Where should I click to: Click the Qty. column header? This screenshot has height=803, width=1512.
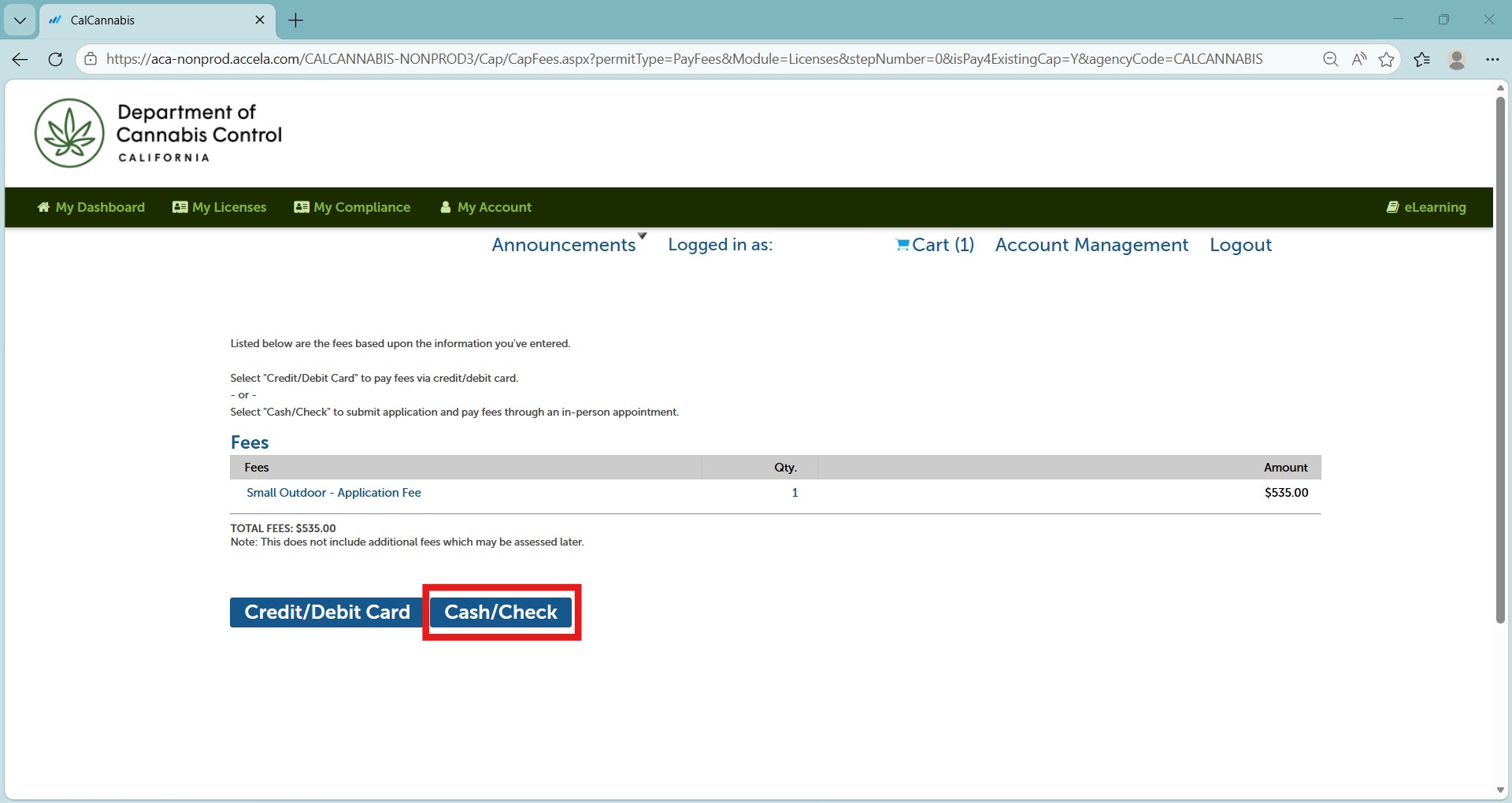pyautogui.click(x=785, y=468)
